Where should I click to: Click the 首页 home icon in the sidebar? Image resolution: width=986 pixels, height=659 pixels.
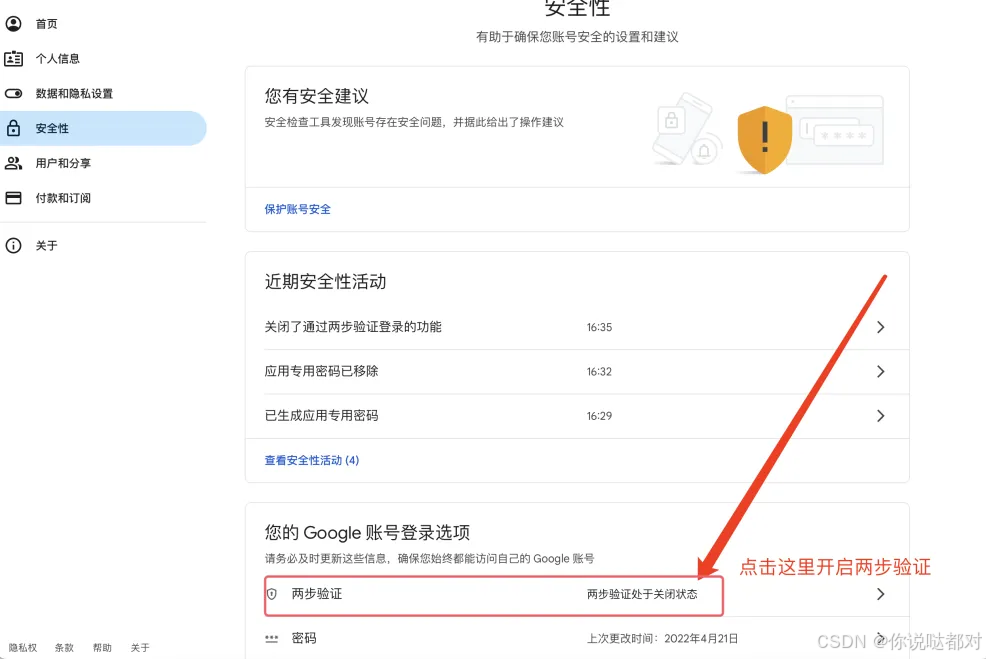[x=13, y=24]
